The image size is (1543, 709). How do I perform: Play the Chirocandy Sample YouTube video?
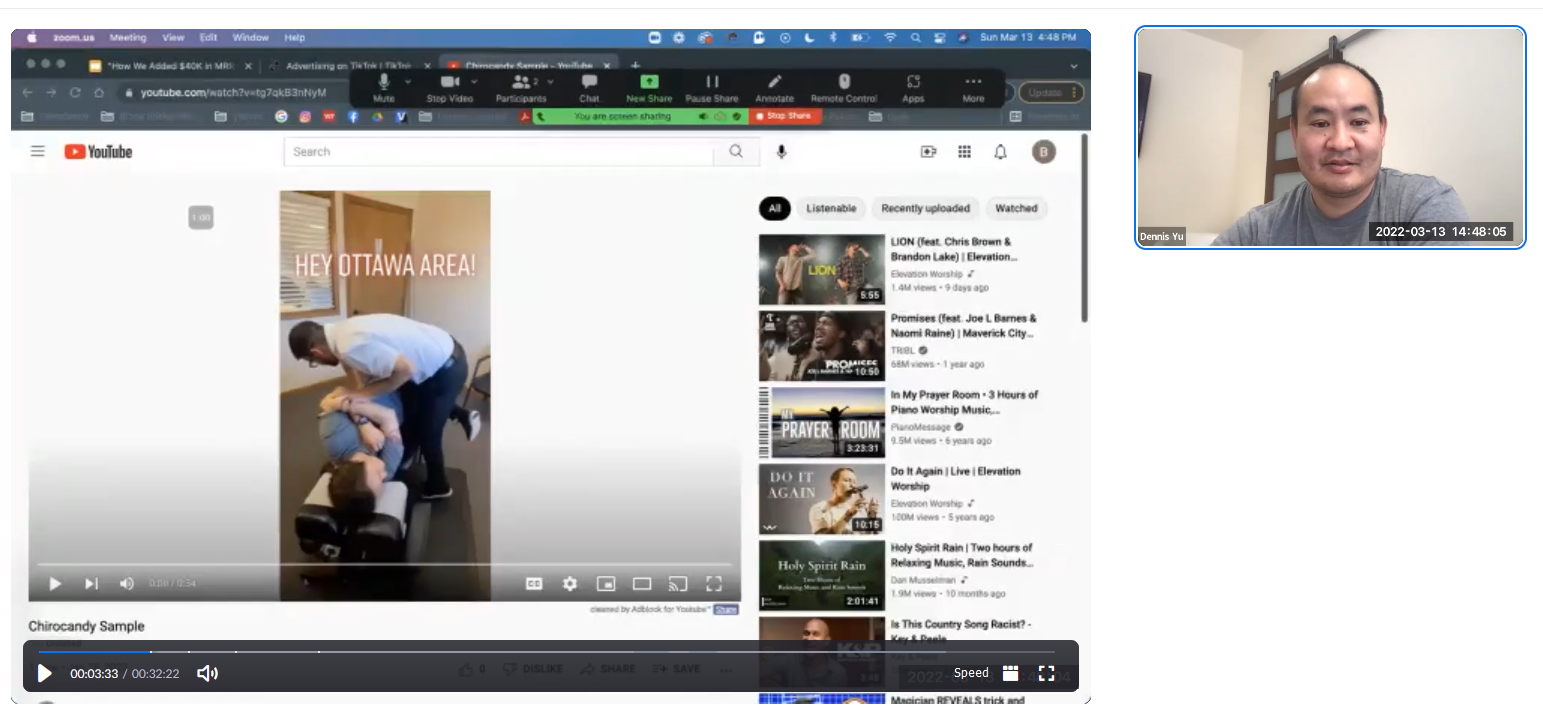click(55, 584)
